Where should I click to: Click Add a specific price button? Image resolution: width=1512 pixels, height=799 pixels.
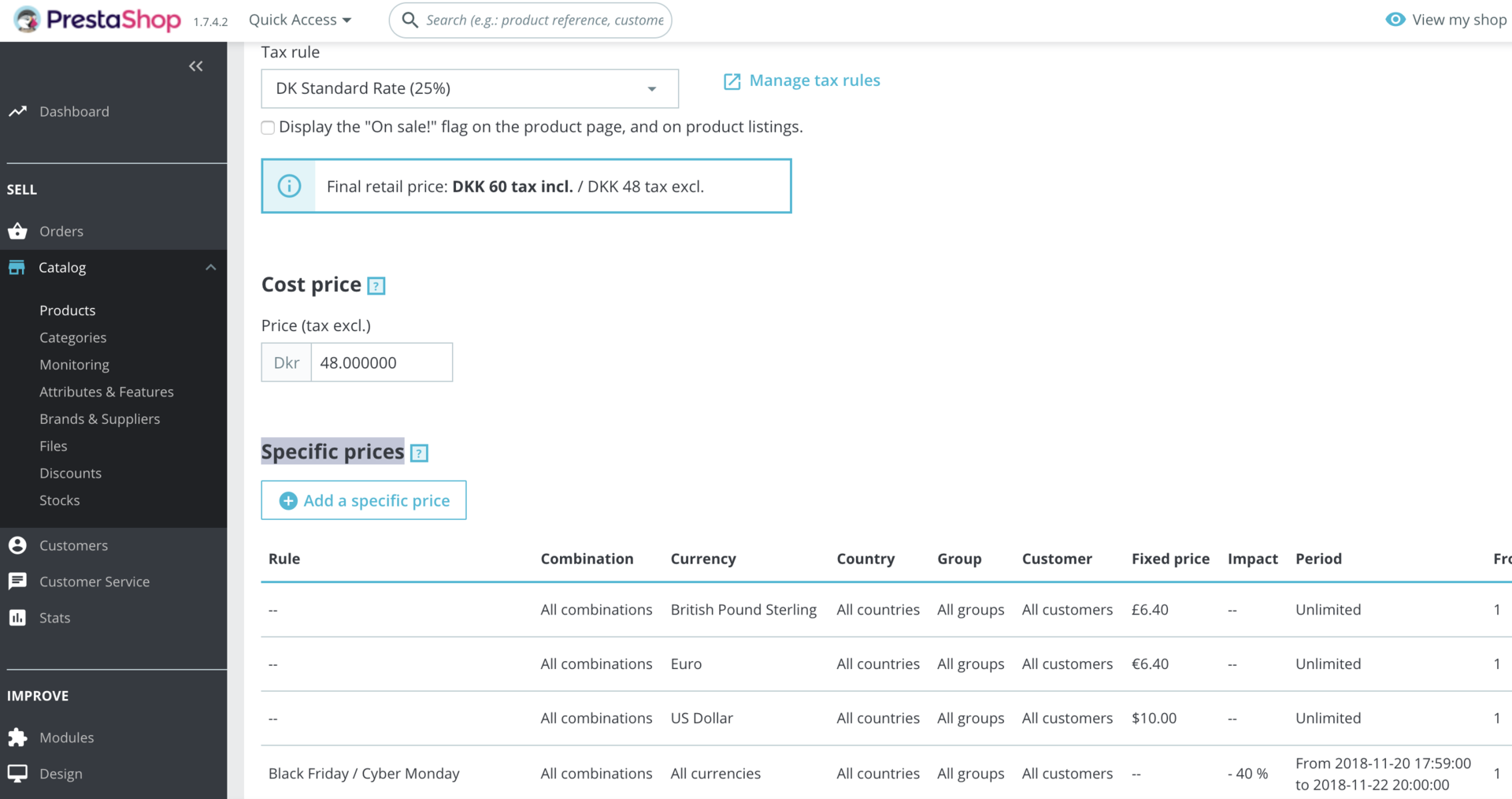coord(364,500)
